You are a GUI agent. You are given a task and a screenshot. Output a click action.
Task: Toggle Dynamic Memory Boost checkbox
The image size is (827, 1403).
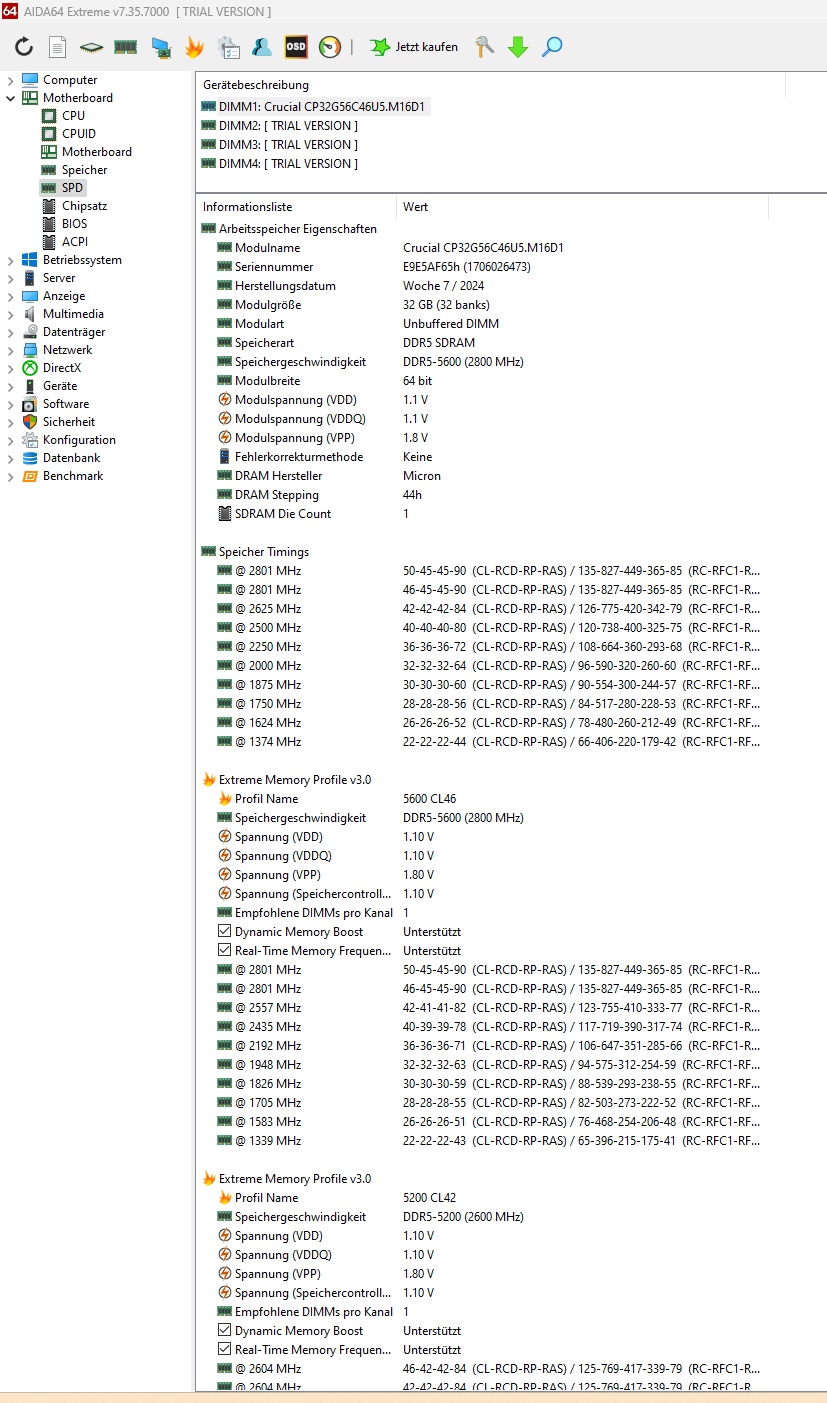point(227,931)
